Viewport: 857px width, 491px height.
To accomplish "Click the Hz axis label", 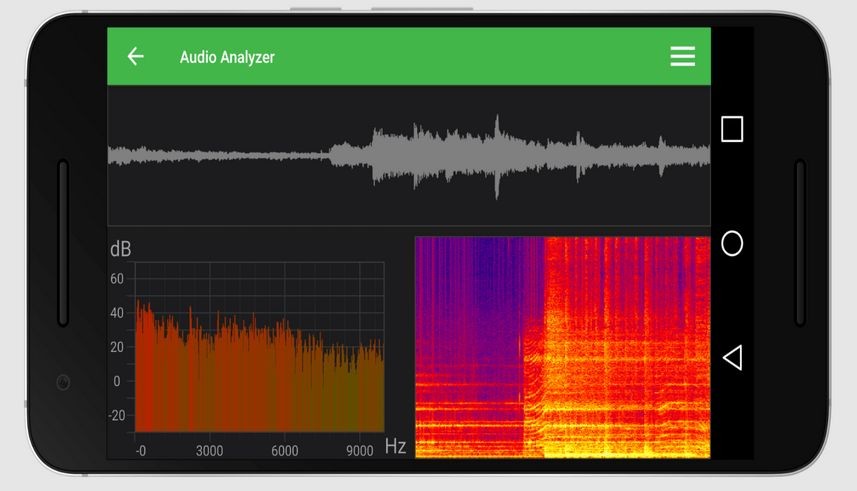I will coord(395,446).
